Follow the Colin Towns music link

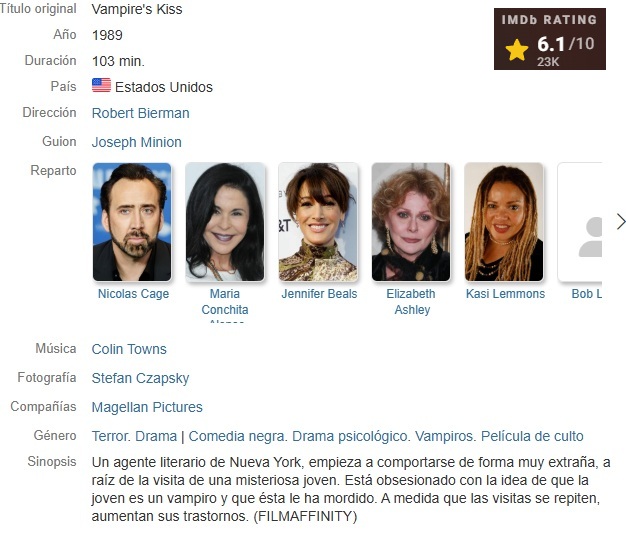[x=129, y=349]
